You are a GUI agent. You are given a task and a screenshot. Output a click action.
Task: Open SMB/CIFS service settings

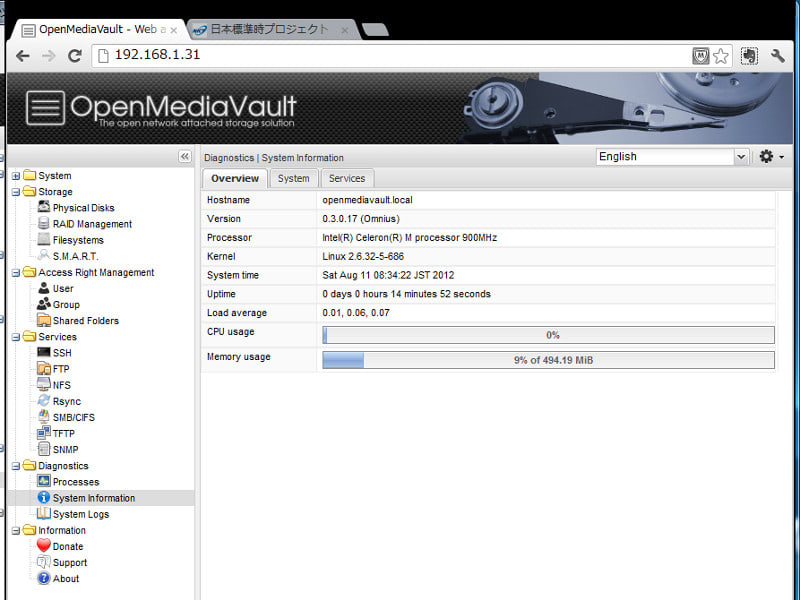pos(74,418)
